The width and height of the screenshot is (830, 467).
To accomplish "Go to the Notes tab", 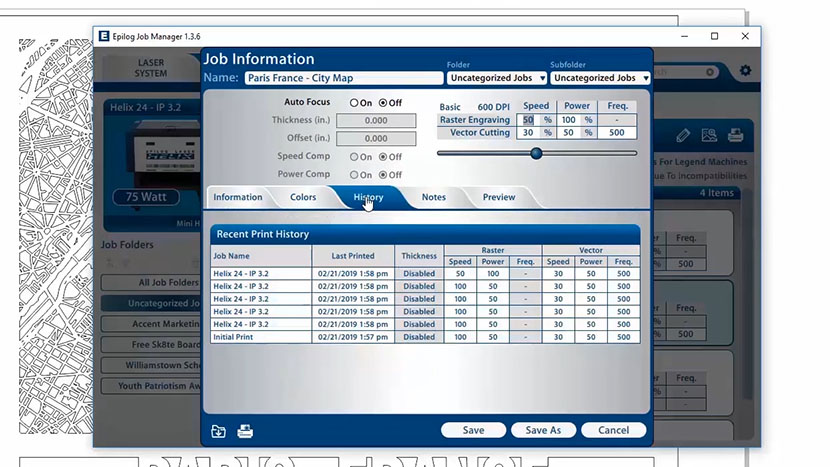I will (x=434, y=197).
